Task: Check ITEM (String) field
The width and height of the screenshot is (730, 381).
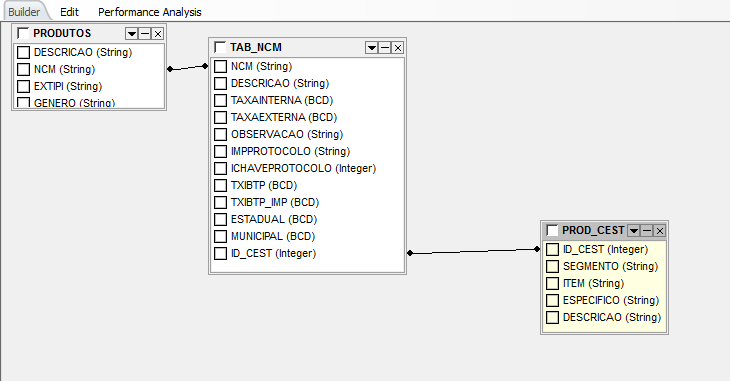Action: click(552, 283)
